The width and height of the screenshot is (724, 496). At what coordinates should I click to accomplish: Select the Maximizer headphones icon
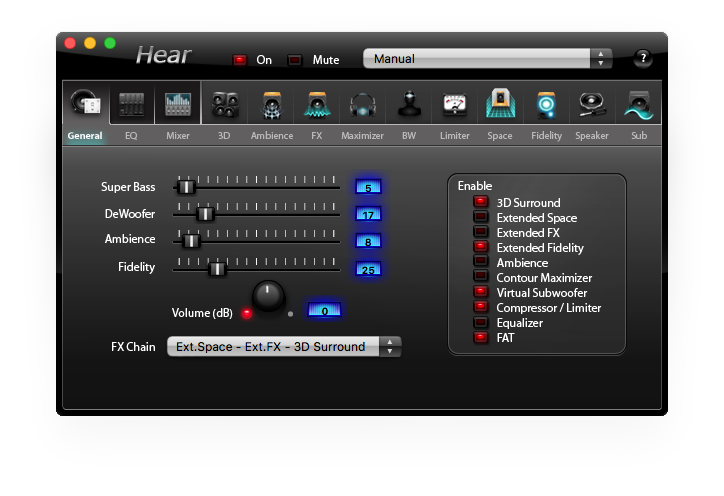(362, 104)
